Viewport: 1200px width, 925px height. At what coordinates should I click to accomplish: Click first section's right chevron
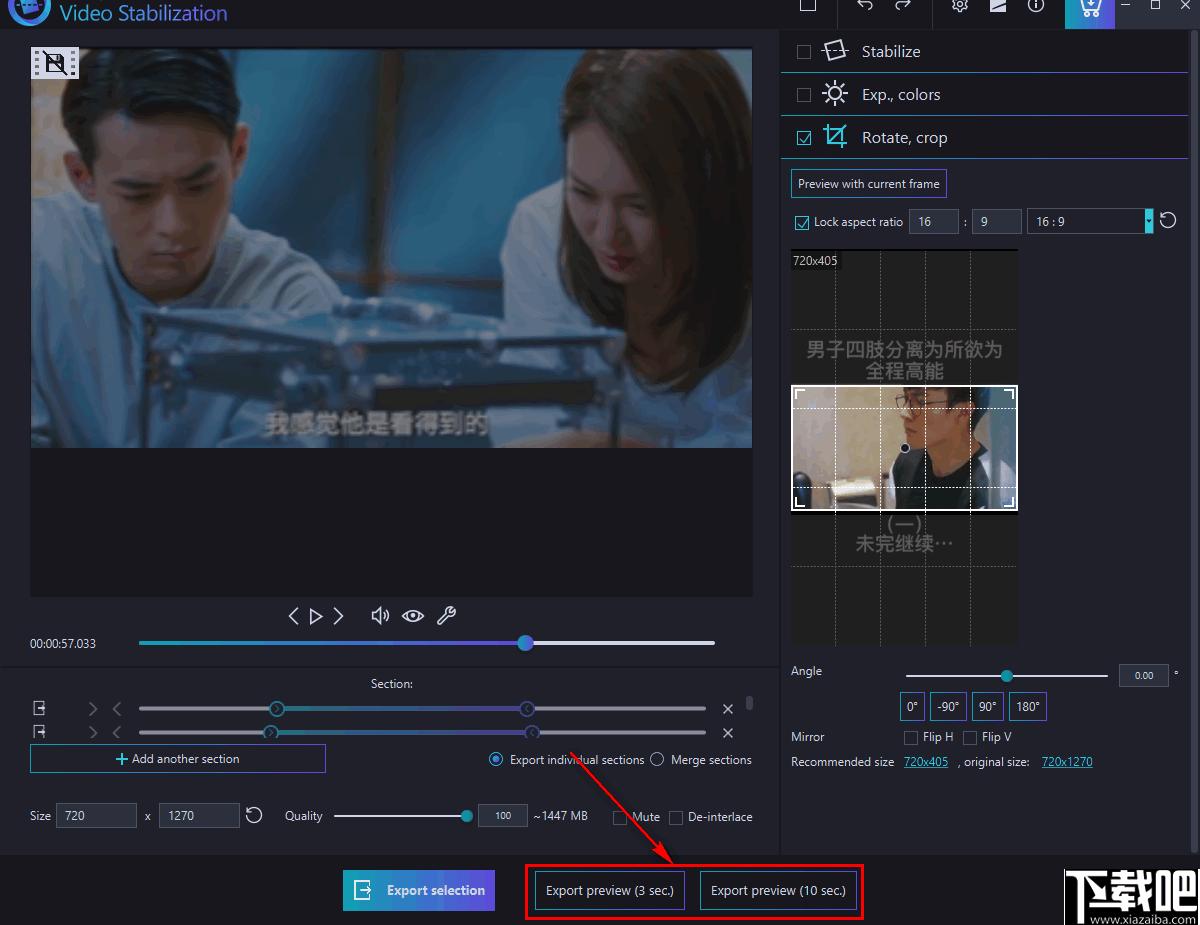[x=93, y=709]
